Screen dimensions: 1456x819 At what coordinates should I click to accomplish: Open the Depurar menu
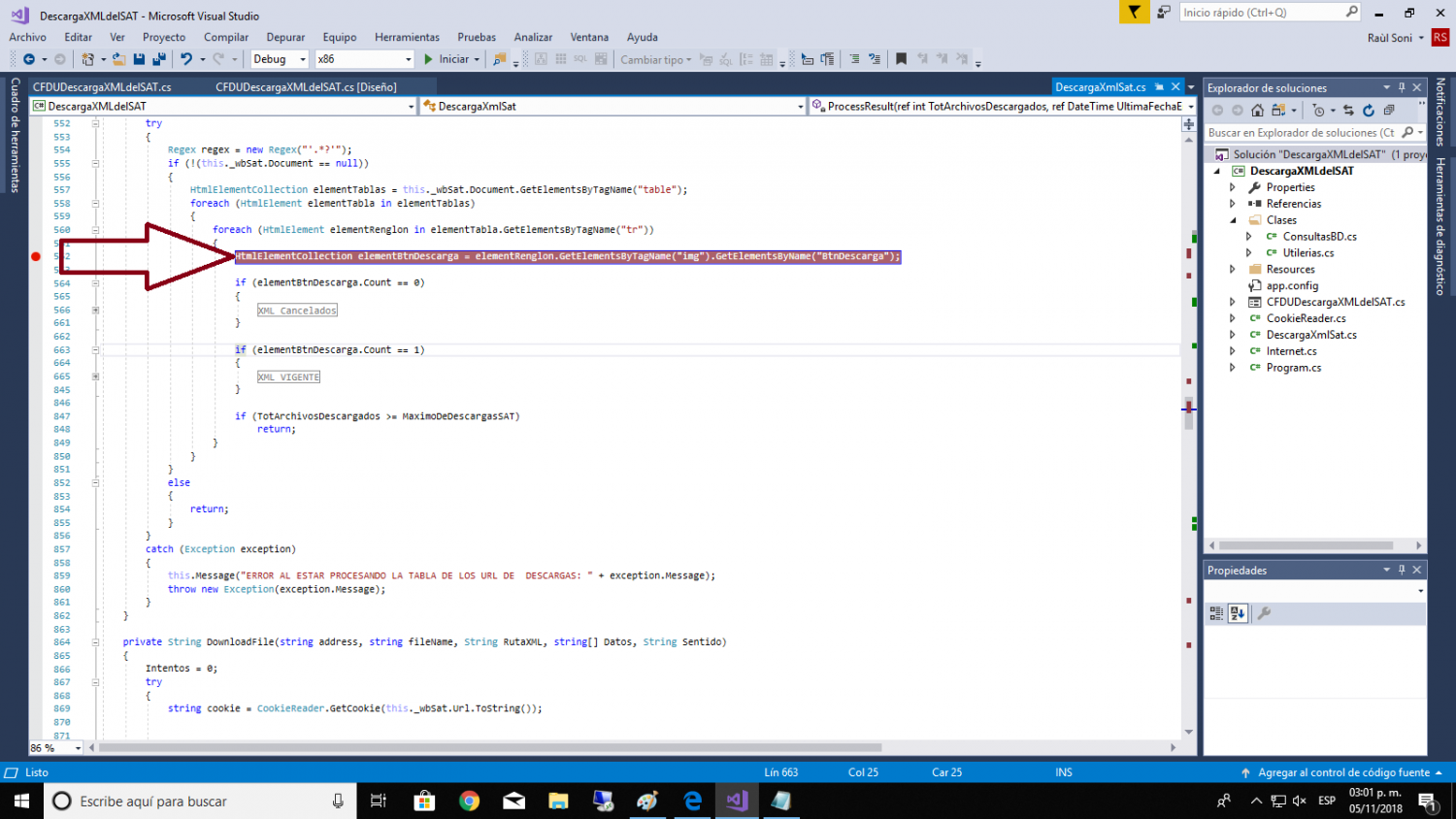[285, 37]
